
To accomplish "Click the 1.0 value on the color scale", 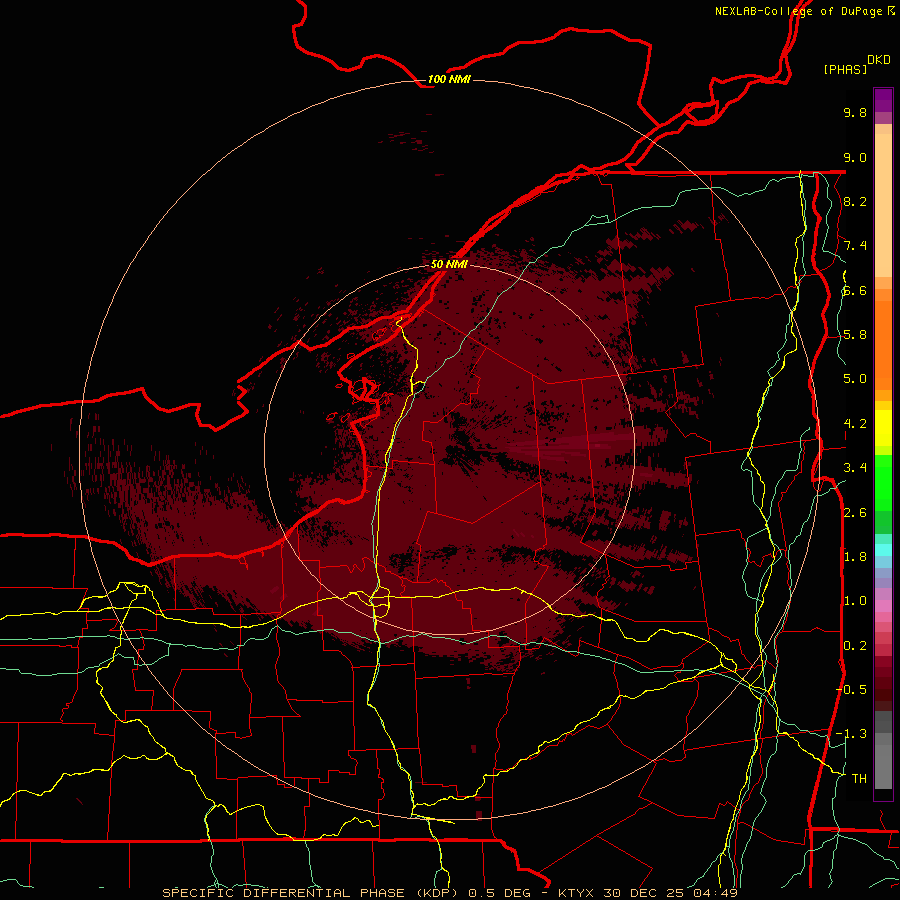I will [x=855, y=601].
